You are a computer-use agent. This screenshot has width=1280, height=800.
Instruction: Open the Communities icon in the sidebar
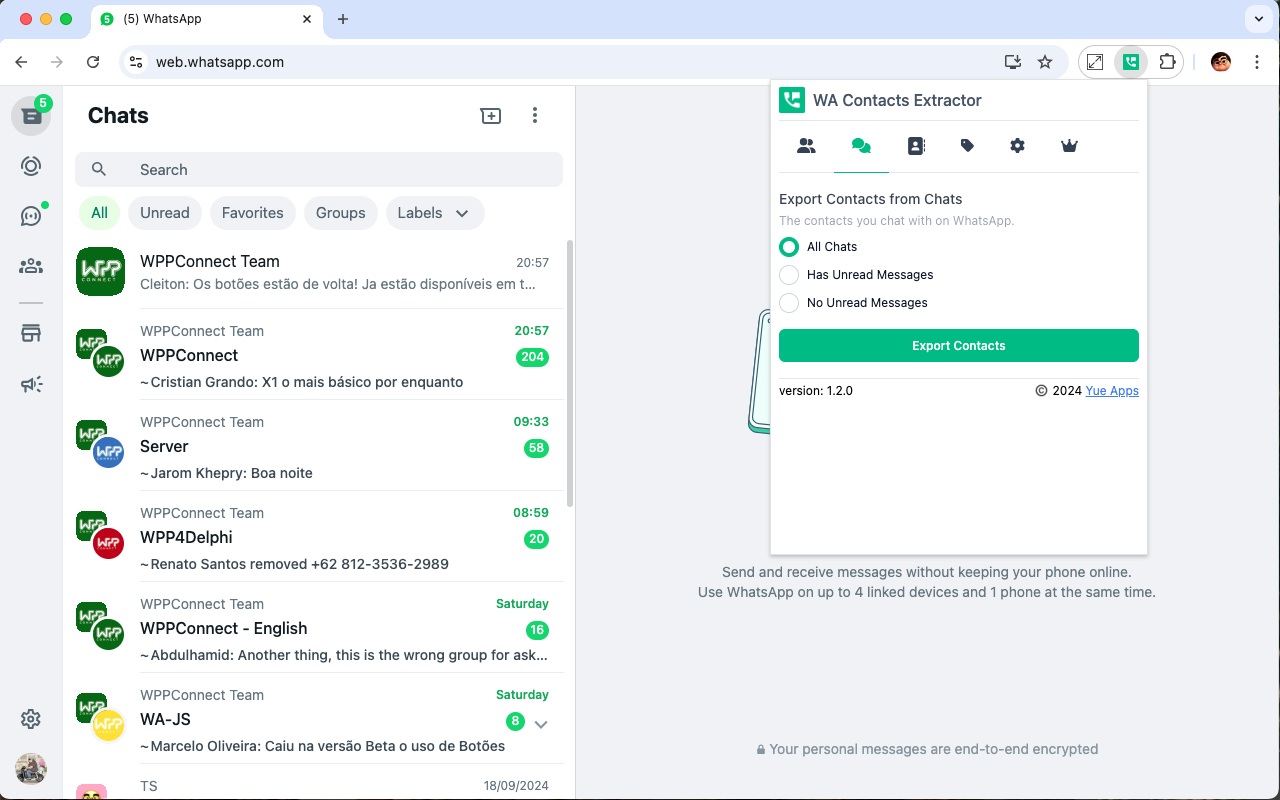[31, 266]
